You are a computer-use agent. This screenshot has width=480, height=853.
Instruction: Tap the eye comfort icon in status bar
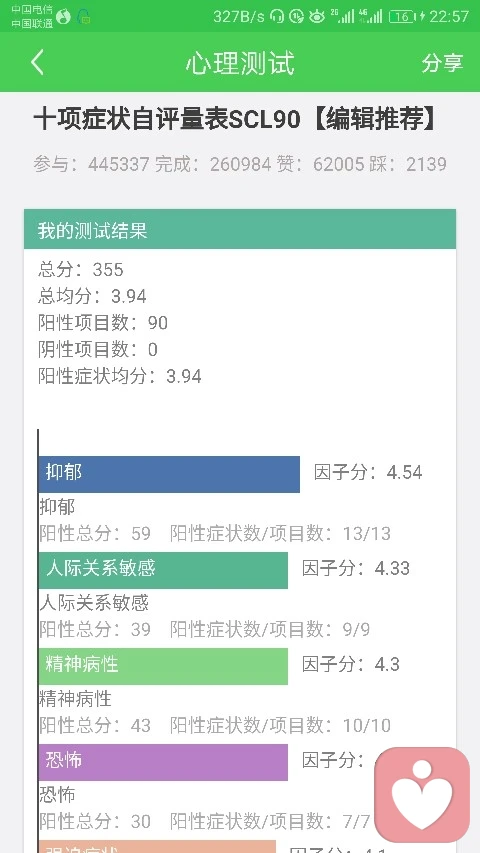coord(316,16)
